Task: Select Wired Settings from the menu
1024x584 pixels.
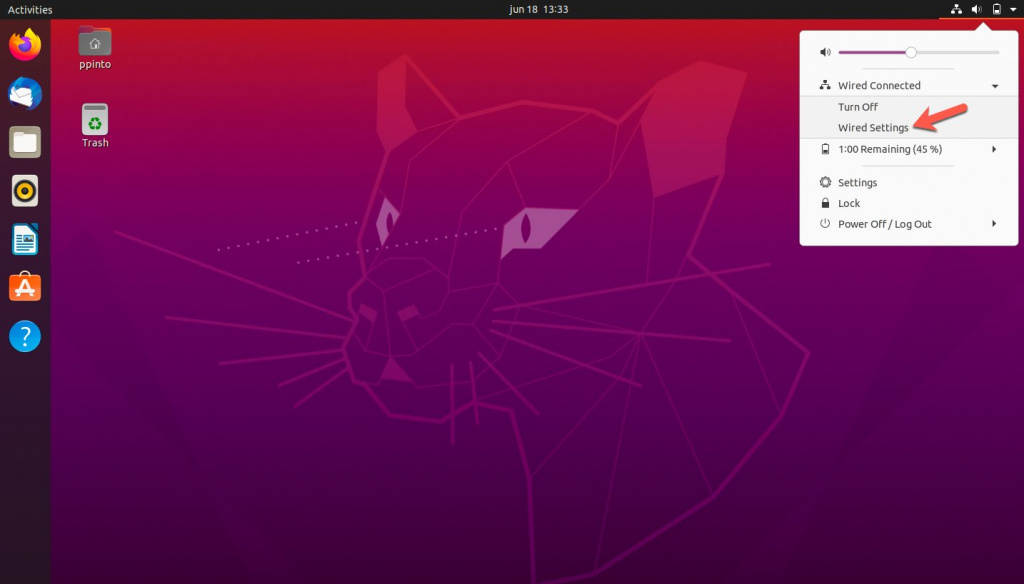Action: 875,128
